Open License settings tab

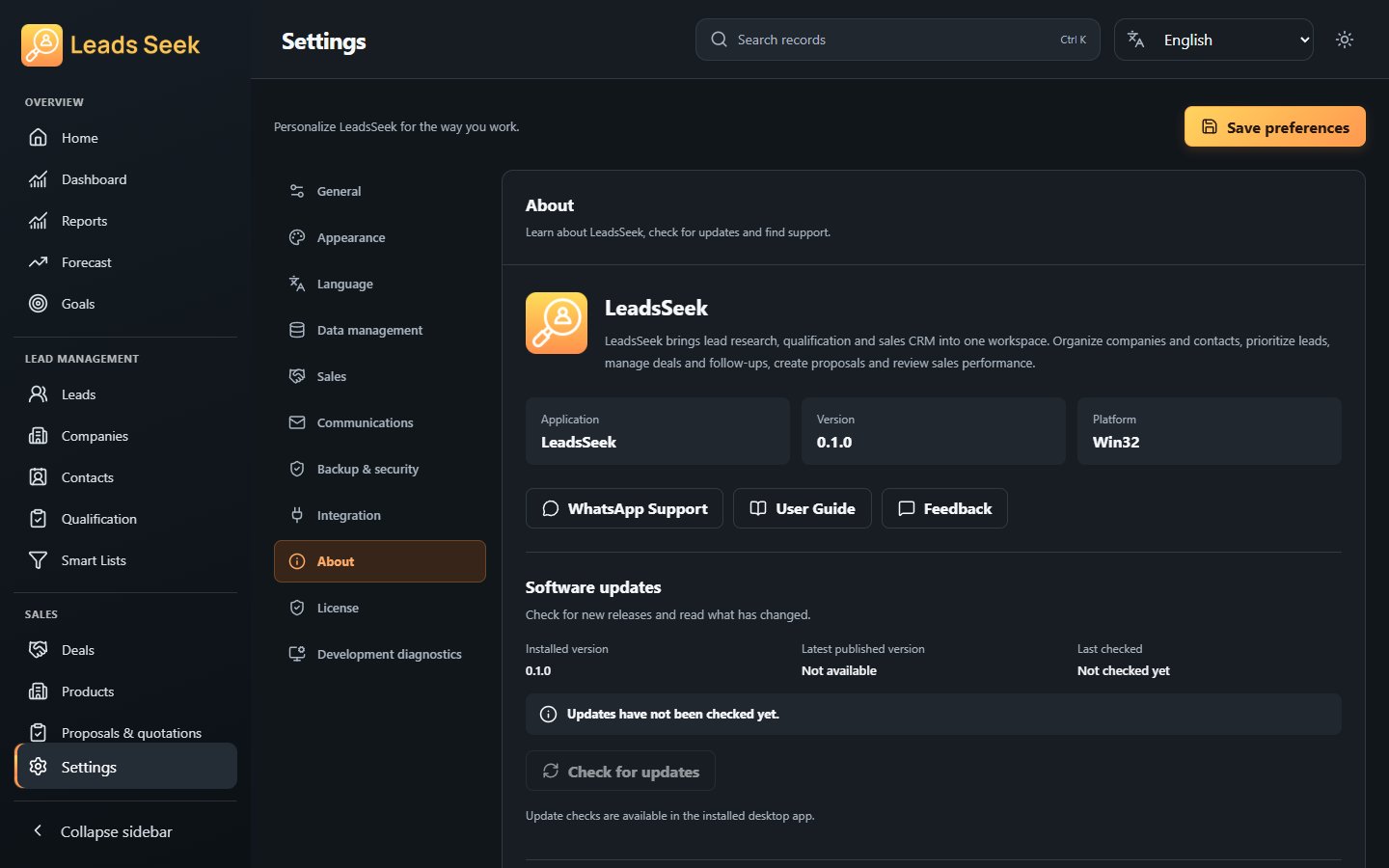pyautogui.click(x=379, y=608)
